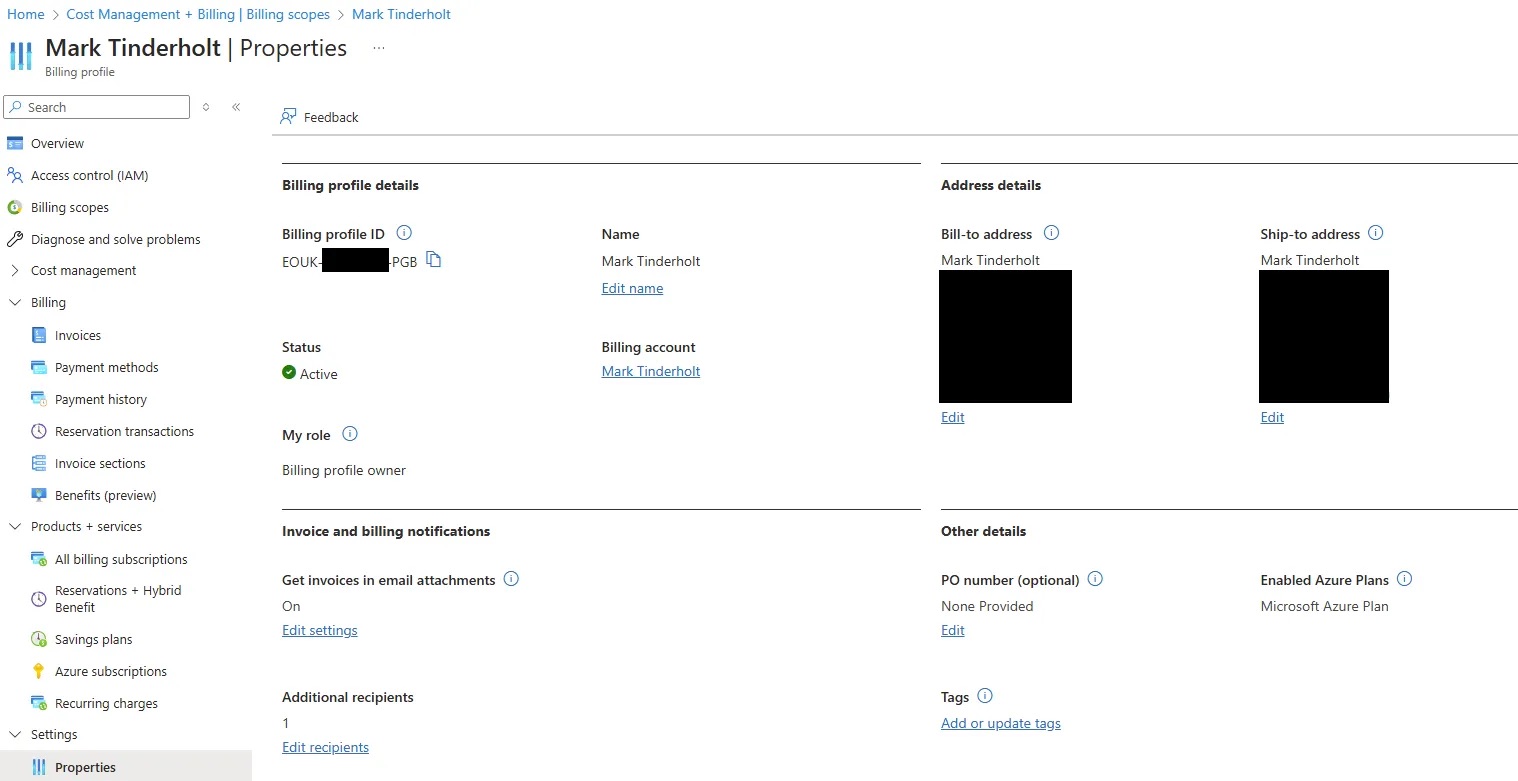Image resolution: width=1518 pixels, height=781 pixels.
Task: Click info icon next to My role
Action: 350,434
